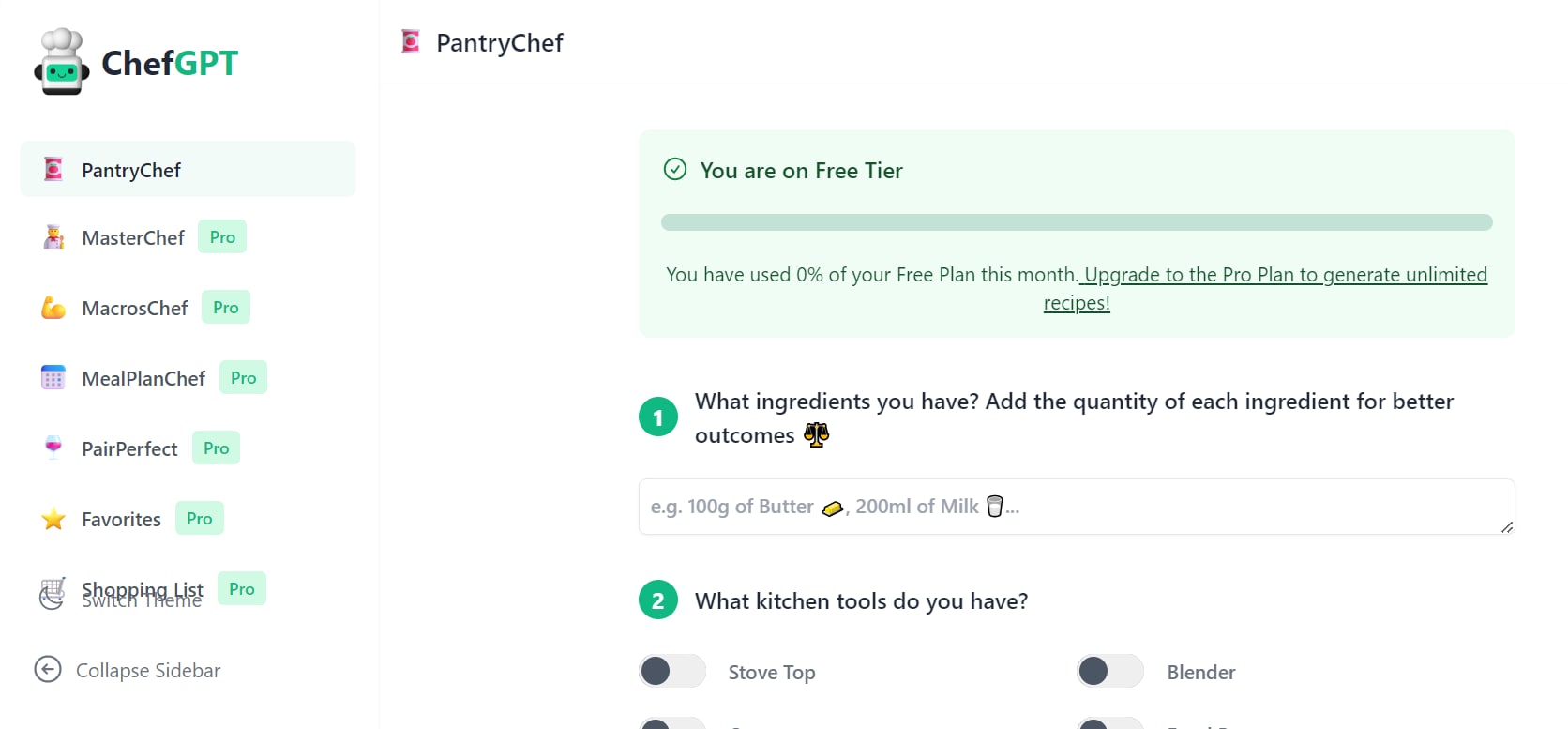
Task: Click the MacrosChef flexed arm icon
Action: 53,308
